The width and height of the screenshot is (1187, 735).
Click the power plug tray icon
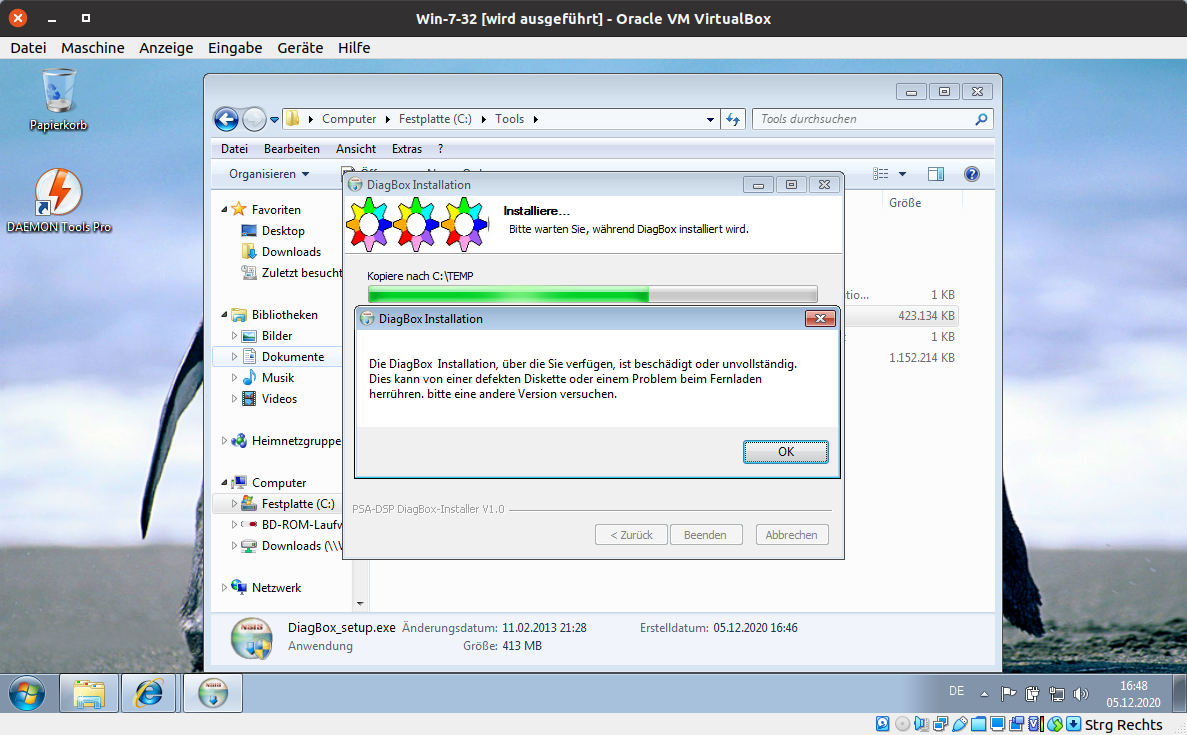pos(1032,693)
